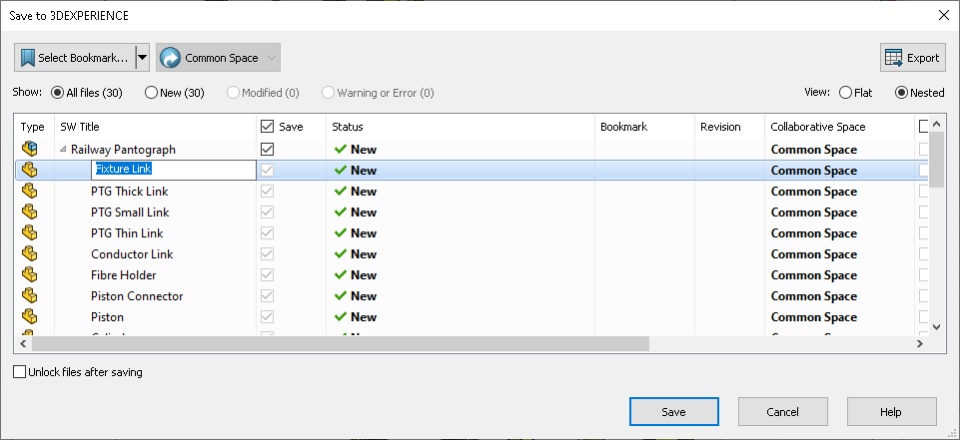Click the horizontal scrollbar thumb
960x440 pixels.
click(x=340, y=344)
